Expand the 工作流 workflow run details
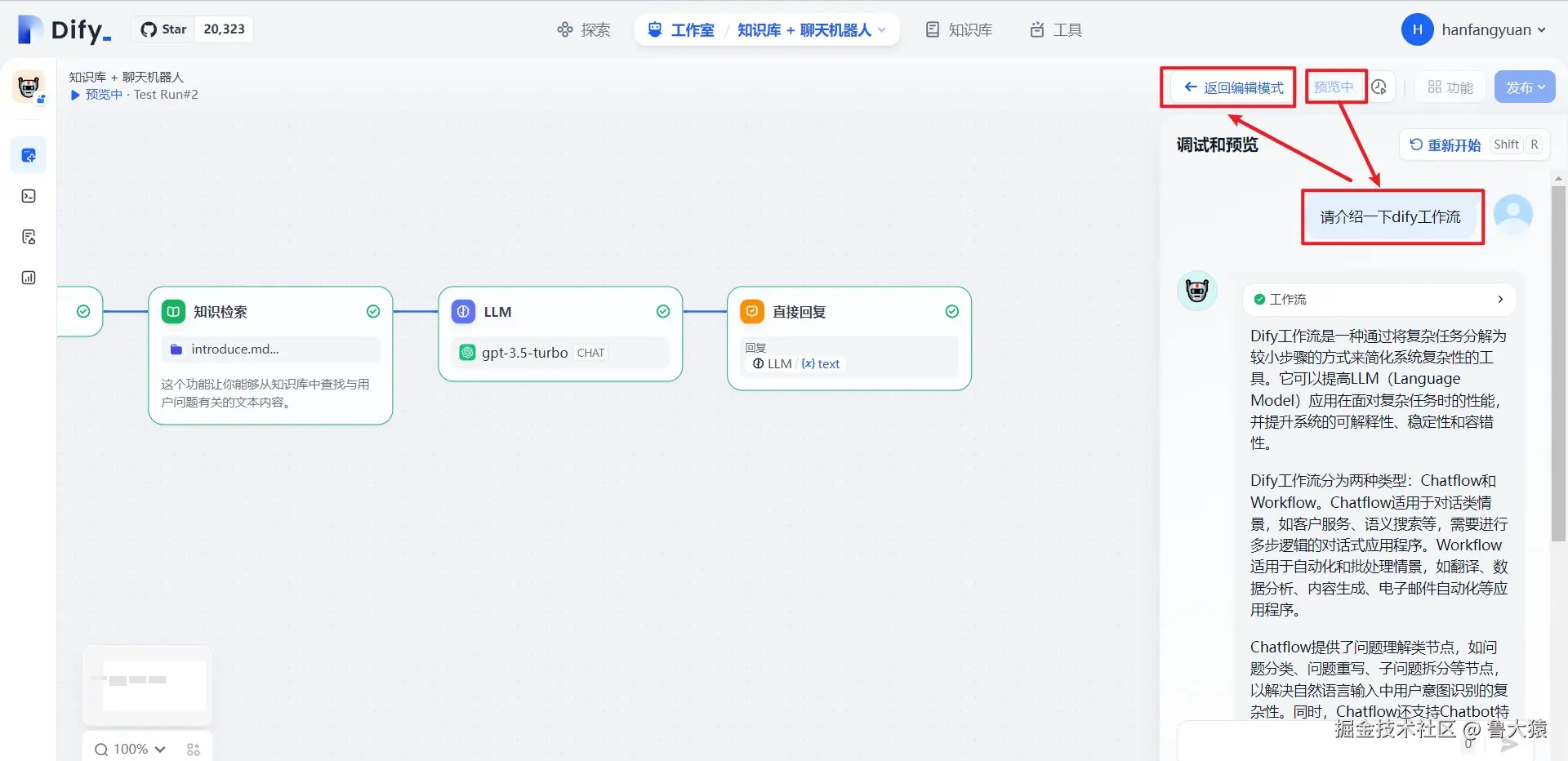The image size is (1568, 761). pyautogui.click(x=1379, y=300)
